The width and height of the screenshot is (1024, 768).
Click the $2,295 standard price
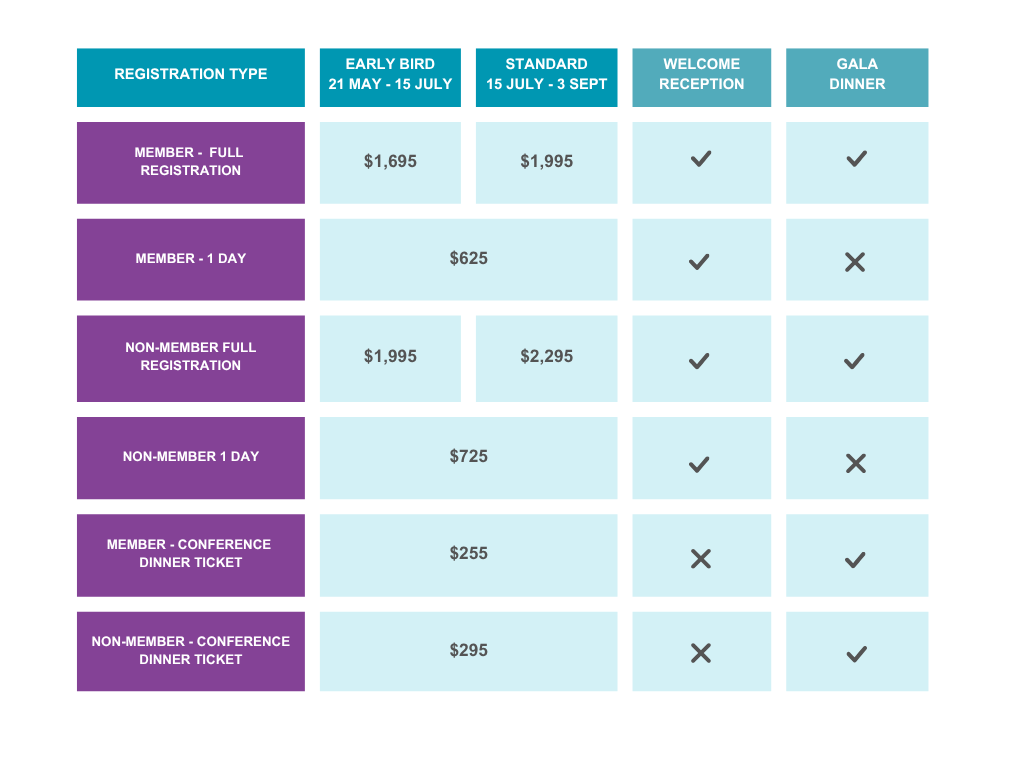547,357
